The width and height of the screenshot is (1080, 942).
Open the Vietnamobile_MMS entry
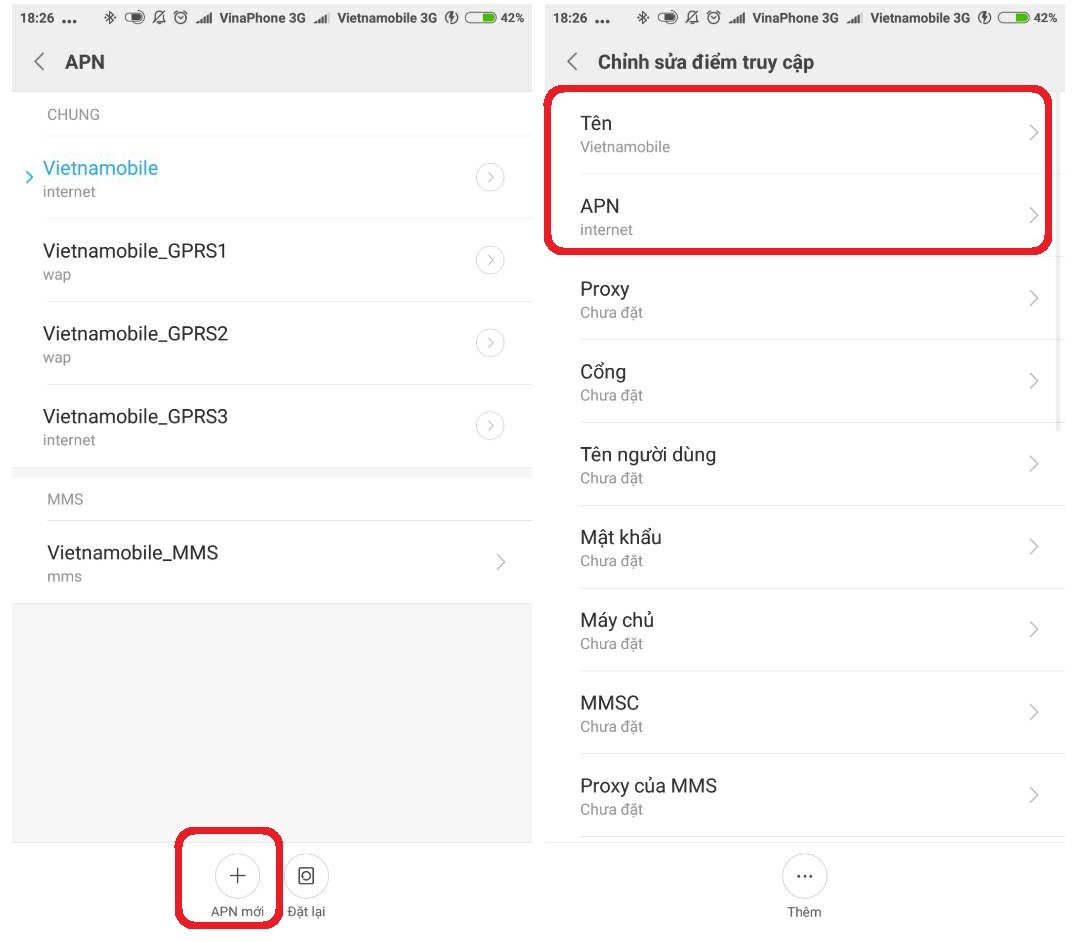pos(272,562)
